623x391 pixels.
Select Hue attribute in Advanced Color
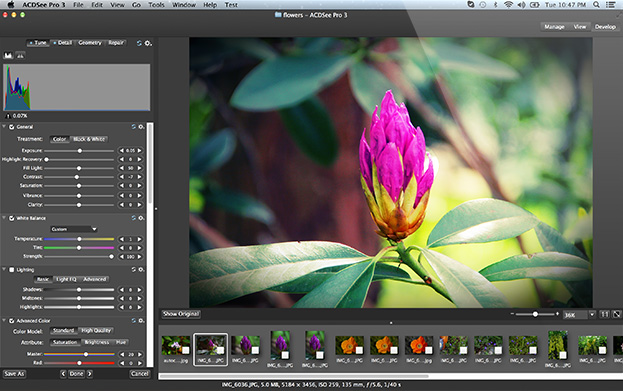tap(121, 342)
